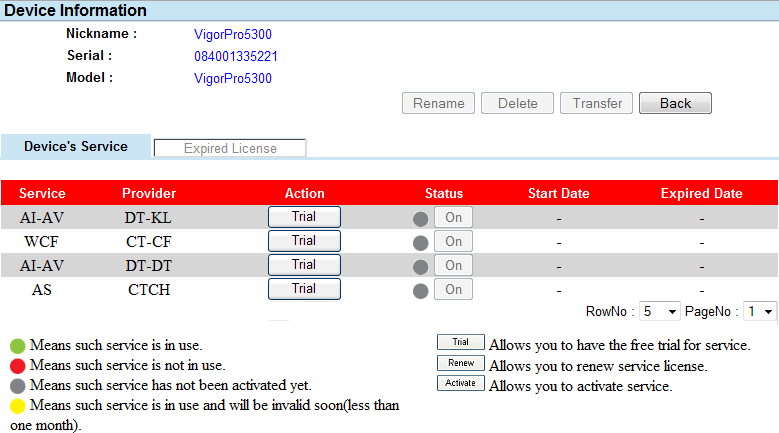
Task: Click the DT-DT provider cell
Action: (x=149, y=266)
